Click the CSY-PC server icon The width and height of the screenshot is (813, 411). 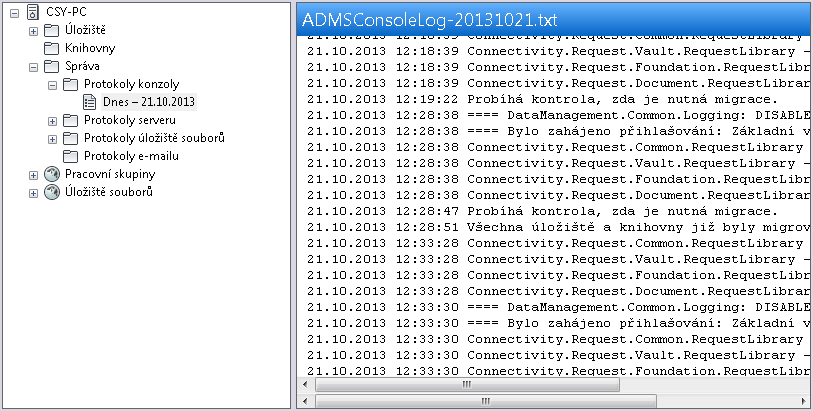point(33,12)
